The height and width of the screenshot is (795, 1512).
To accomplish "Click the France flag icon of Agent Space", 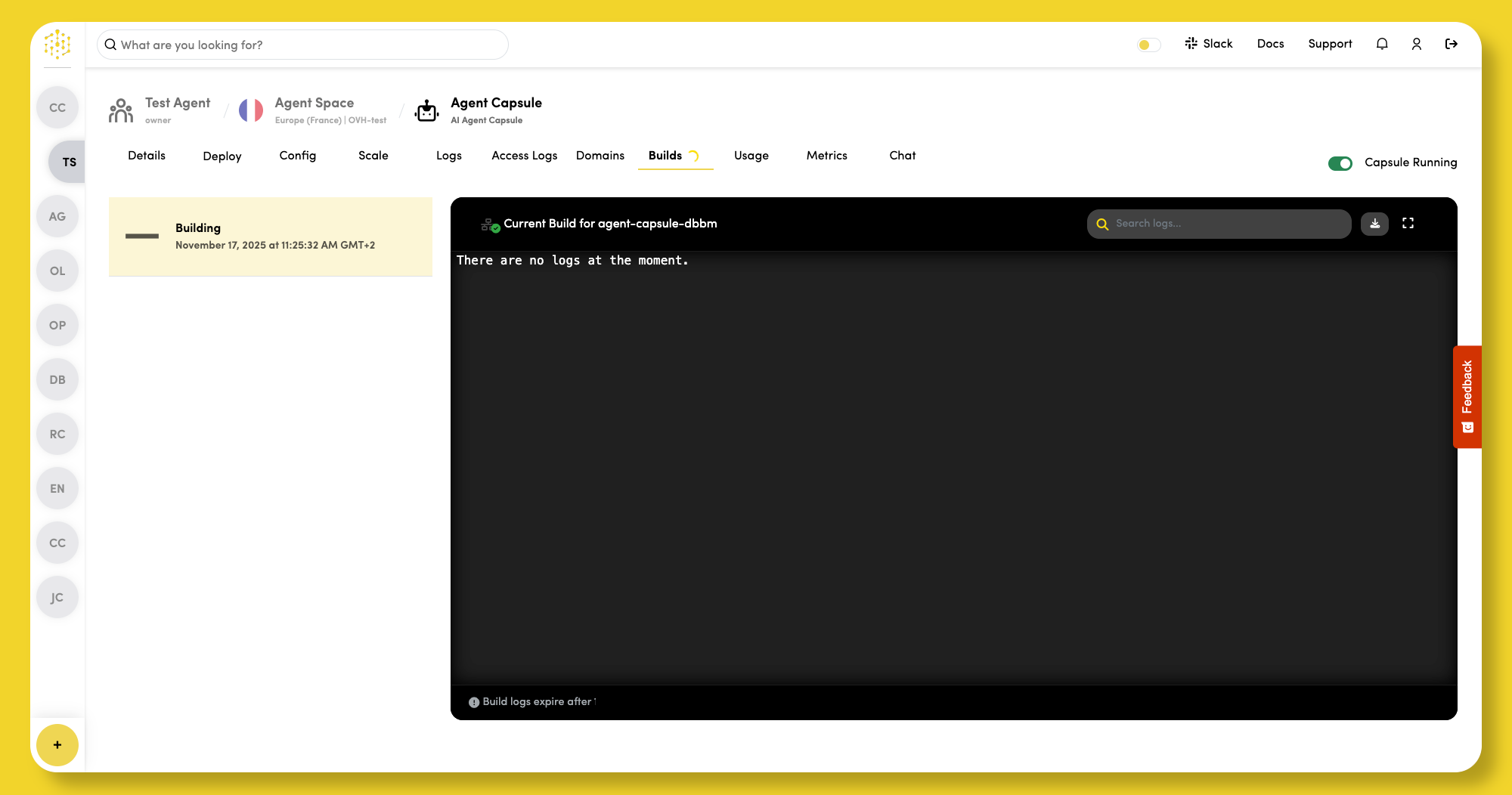I will 251,110.
